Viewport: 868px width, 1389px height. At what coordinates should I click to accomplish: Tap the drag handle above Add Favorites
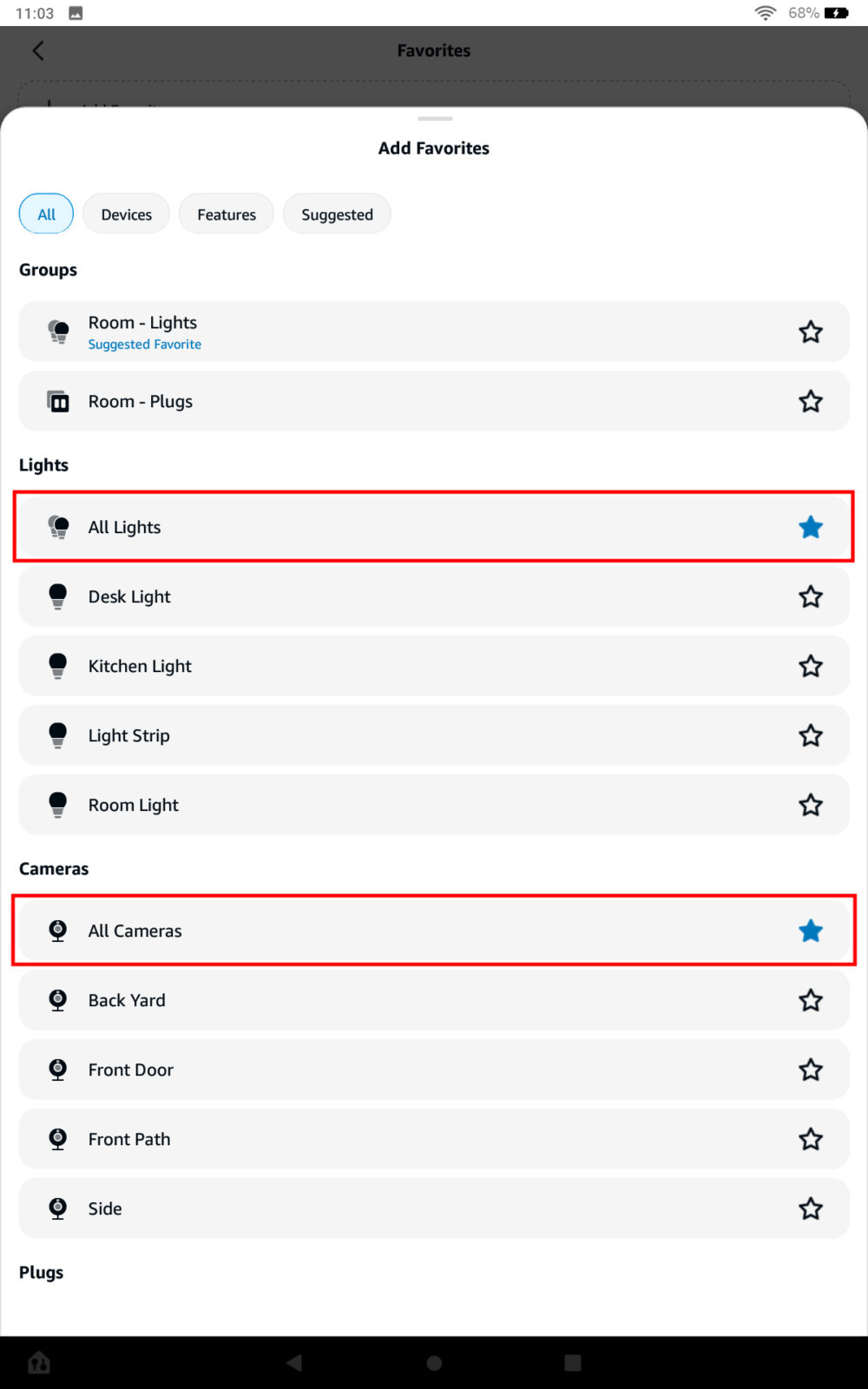click(x=433, y=118)
